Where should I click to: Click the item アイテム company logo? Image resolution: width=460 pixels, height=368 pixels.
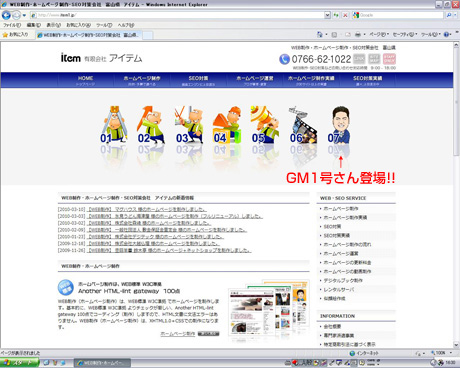[x=101, y=58]
